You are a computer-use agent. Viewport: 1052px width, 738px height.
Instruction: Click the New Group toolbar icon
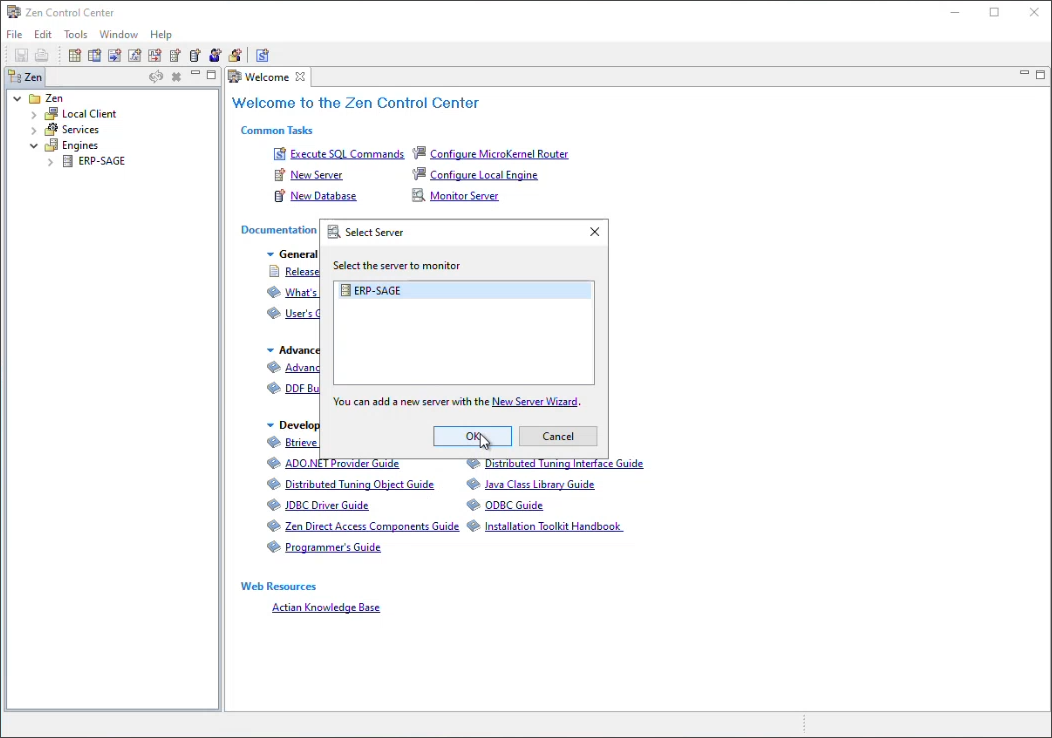point(235,56)
